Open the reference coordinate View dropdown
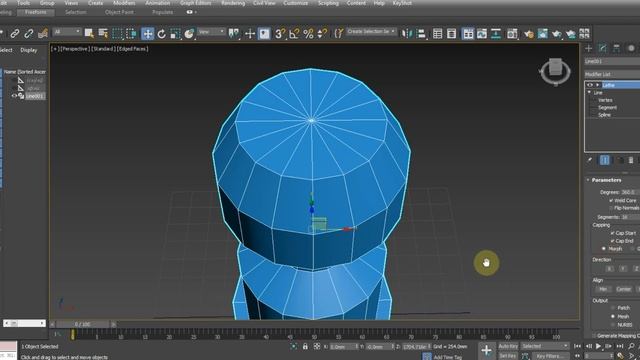The image size is (640, 360). 211,32
